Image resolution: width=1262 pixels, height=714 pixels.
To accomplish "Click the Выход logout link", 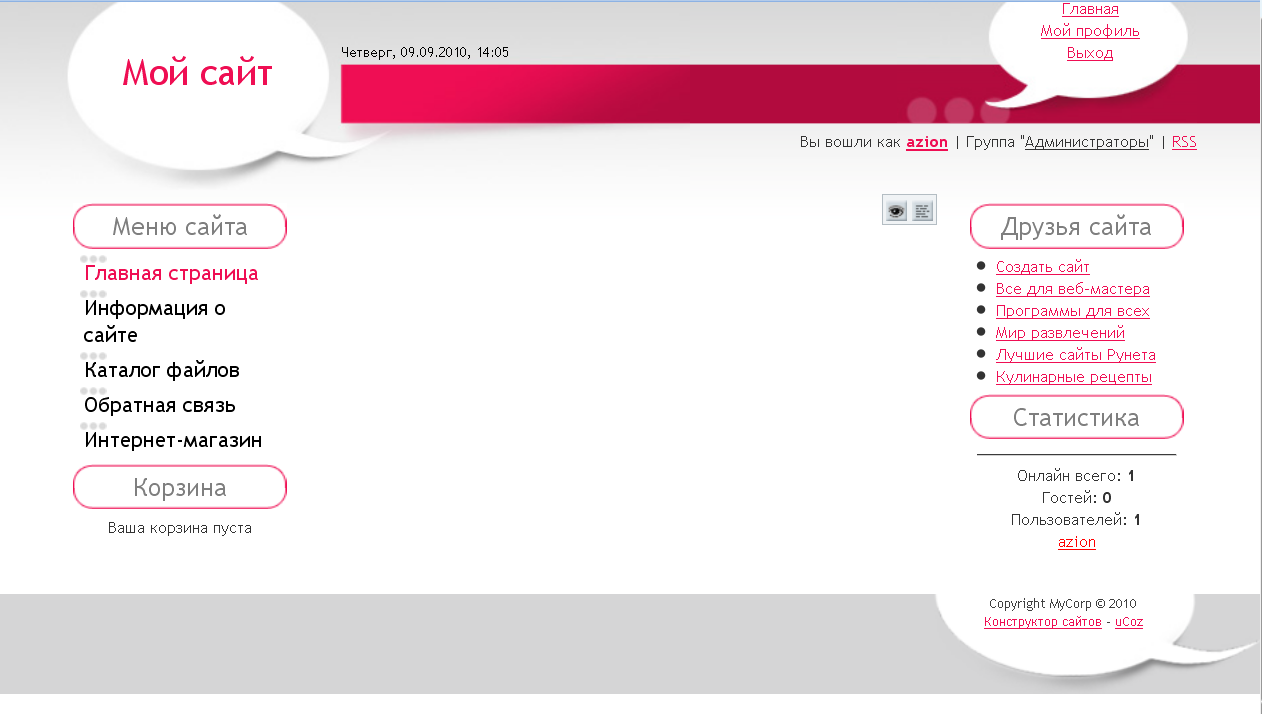I will pos(1089,53).
